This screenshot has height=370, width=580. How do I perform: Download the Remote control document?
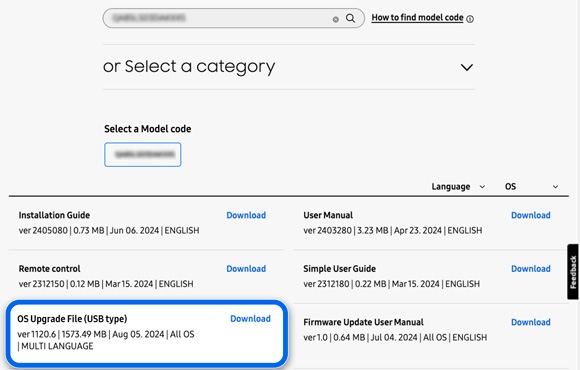tap(246, 269)
